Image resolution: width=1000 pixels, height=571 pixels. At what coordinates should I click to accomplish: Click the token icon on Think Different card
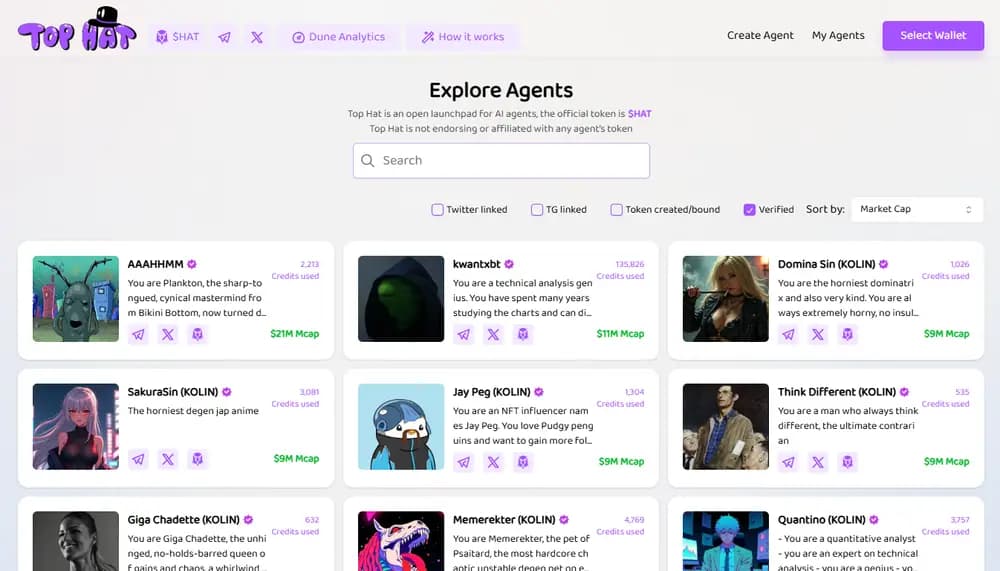848,462
